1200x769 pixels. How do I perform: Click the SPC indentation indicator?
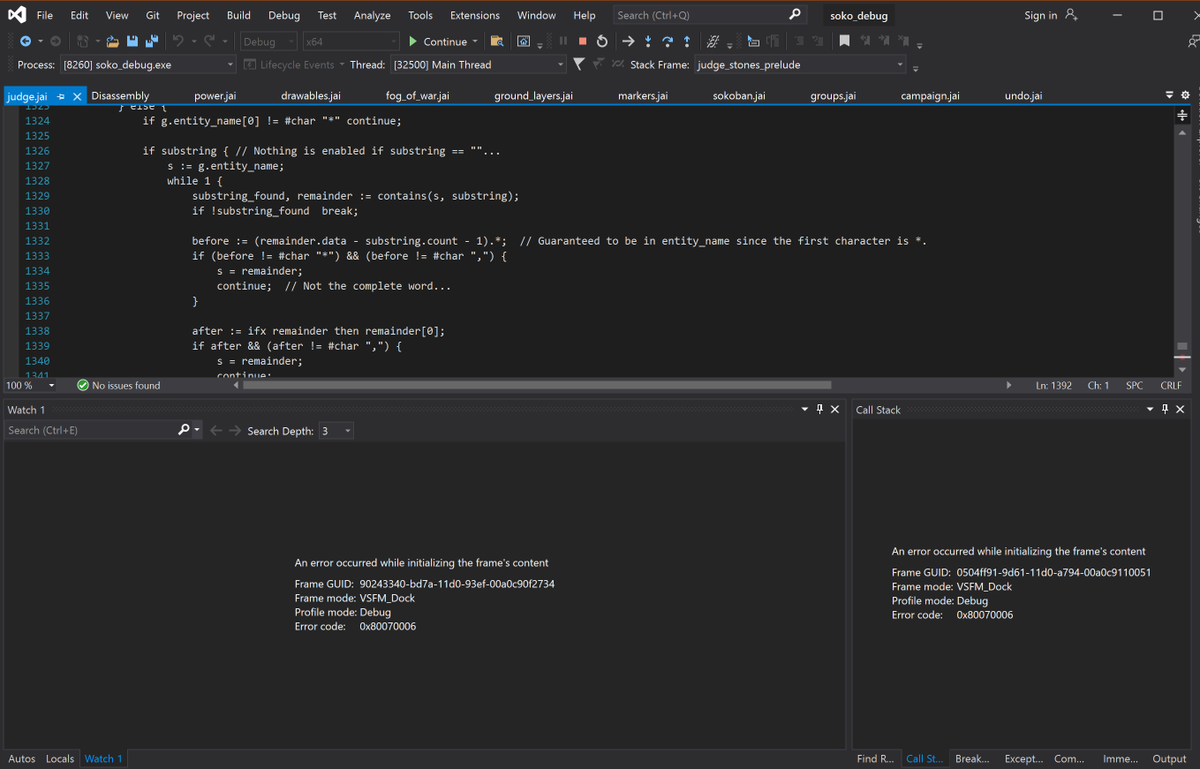click(x=1134, y=385)
